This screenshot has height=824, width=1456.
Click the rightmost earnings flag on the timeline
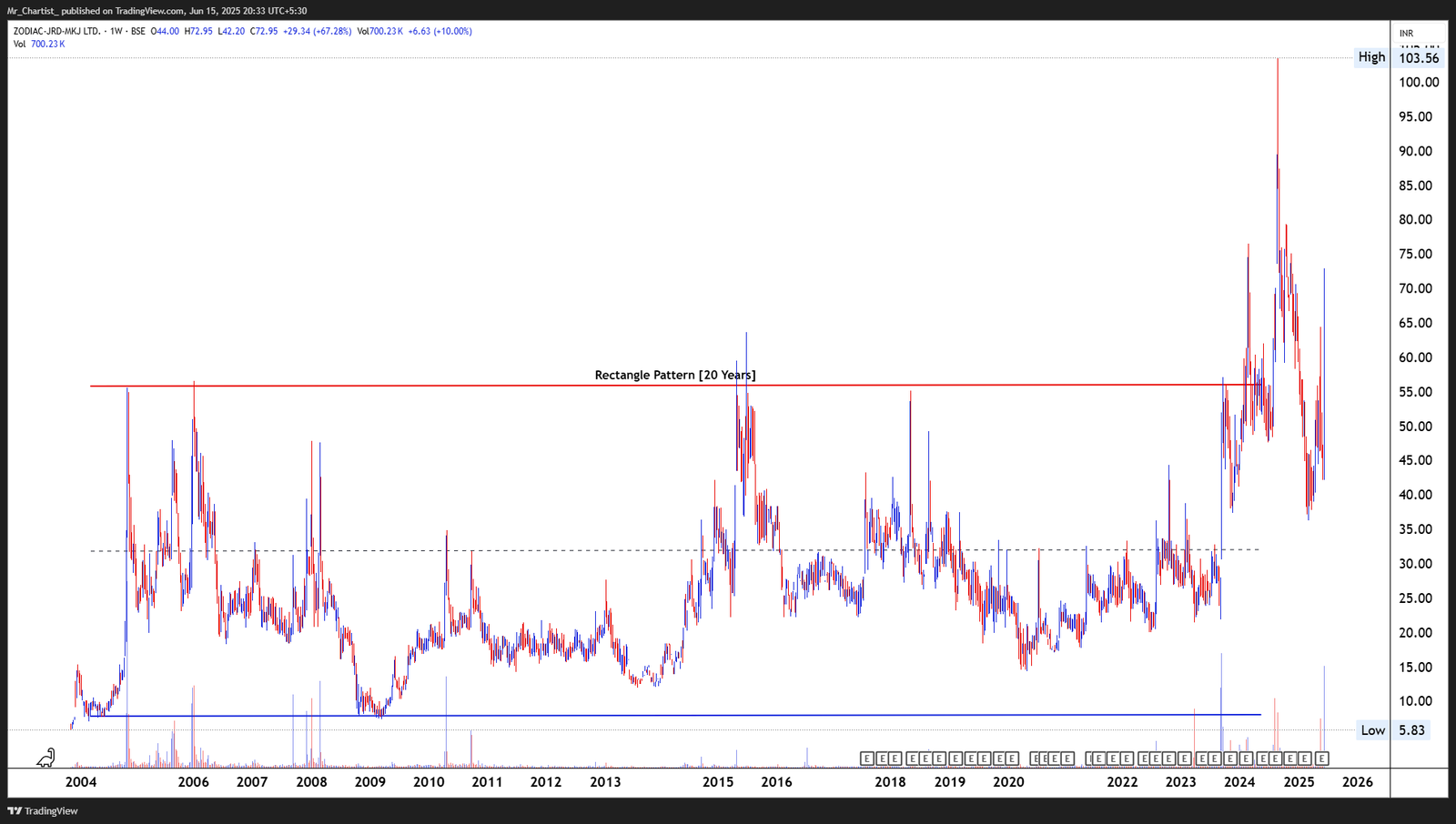(1321, 757)
